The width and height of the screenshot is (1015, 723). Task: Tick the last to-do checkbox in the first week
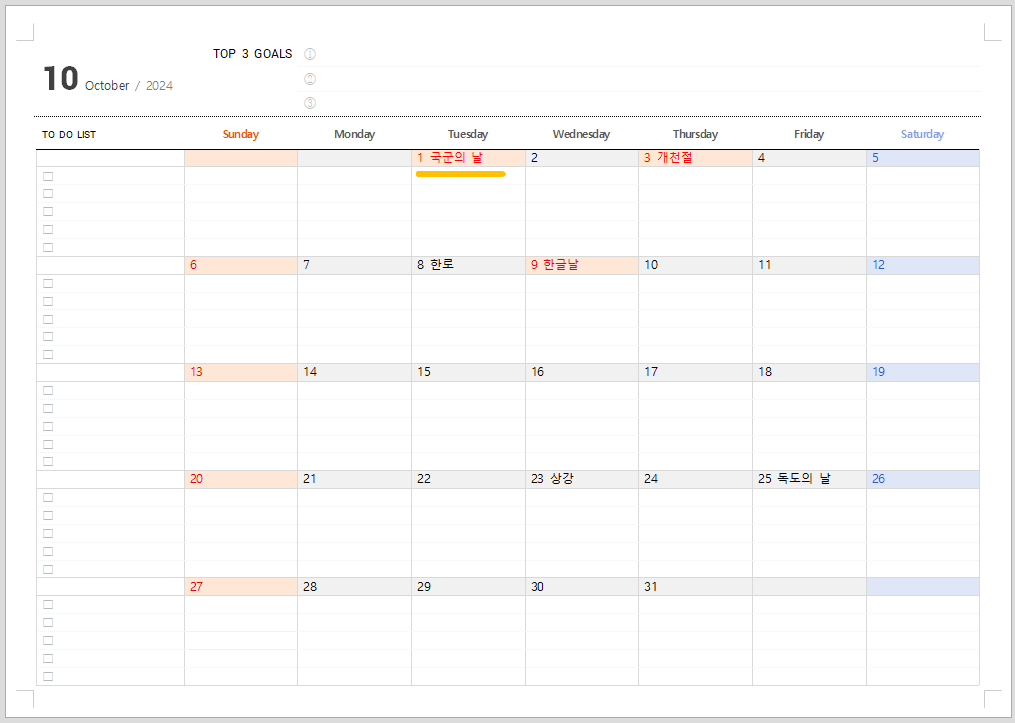[48, 247]
